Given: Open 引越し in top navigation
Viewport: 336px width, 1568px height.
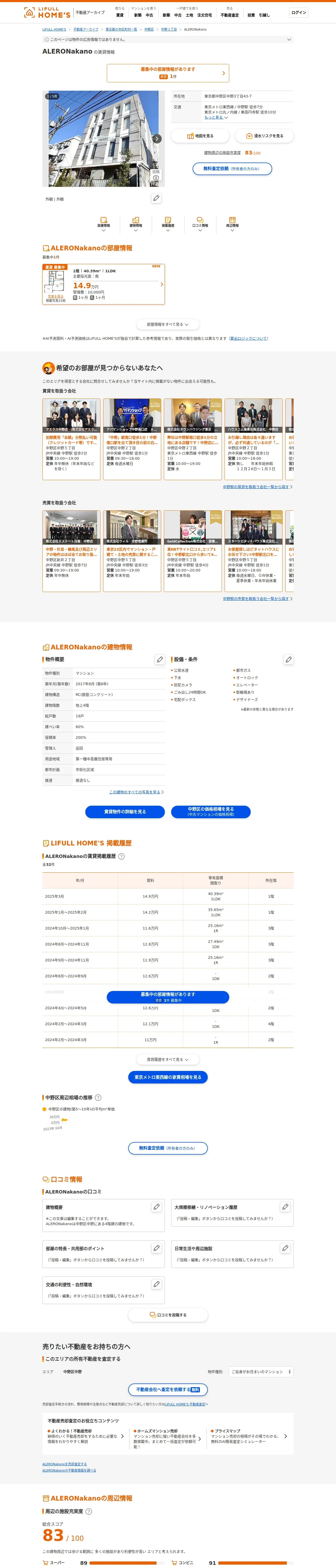Looking at the screenshot, I should tap(264, 15).
